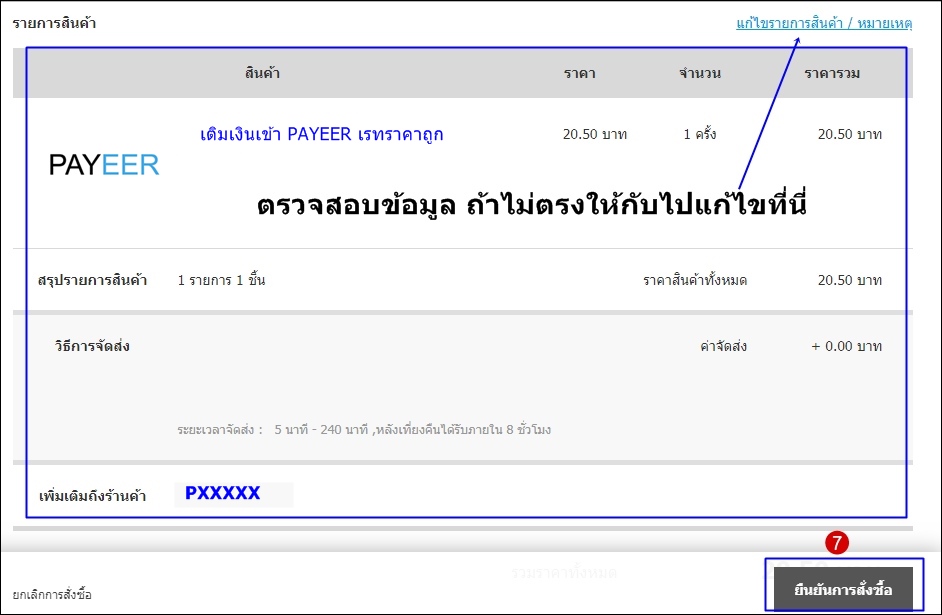Image resolution: width=942 pixels, height=615 pixels.
Task: Click the ราคารวม column header
Action: [x=832, y=73]
